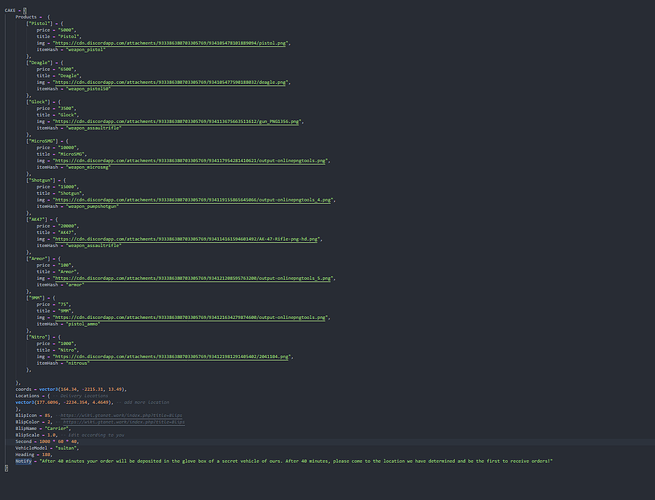655x500 pixels.
Task: Click the ["Glock"] table key
Action: [x=38, y=102]
